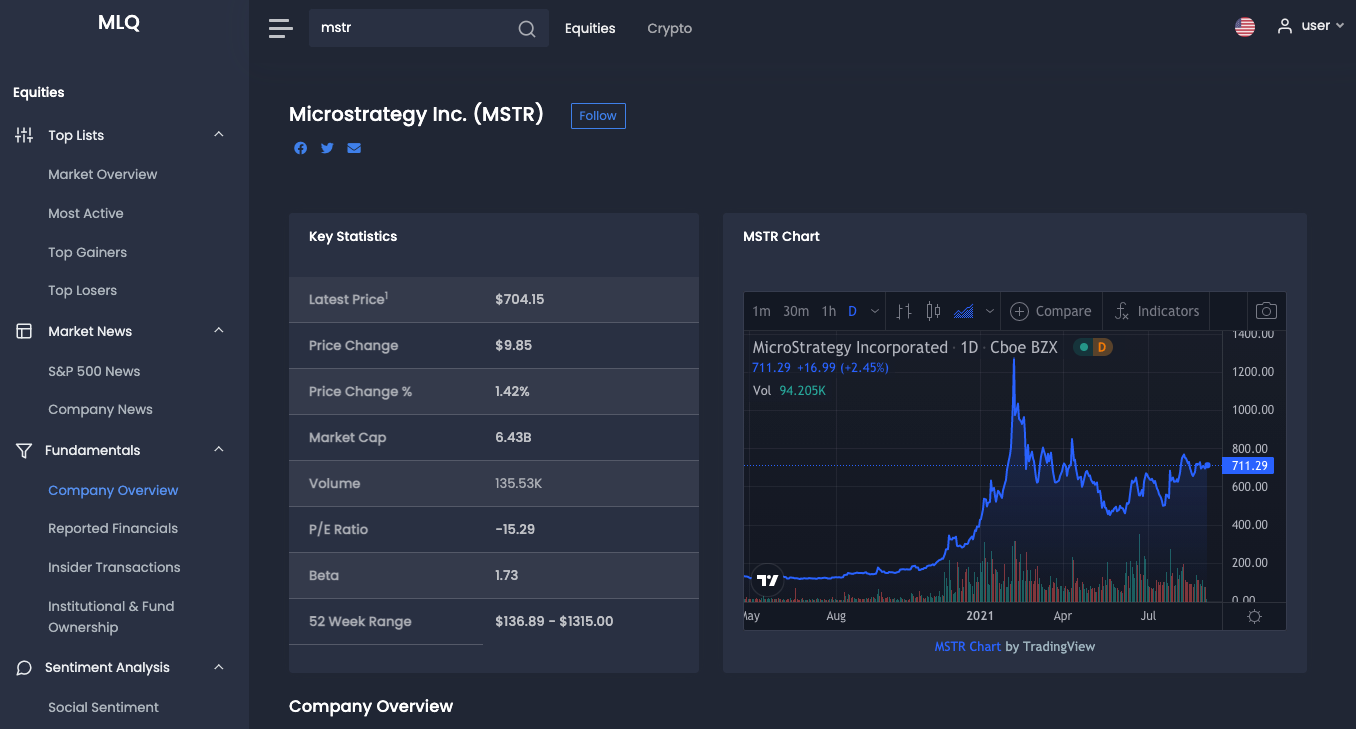Open Top Losers list
Image resolution: width=1356 pixels, height=729 pixels.
[x=83, y=290]
